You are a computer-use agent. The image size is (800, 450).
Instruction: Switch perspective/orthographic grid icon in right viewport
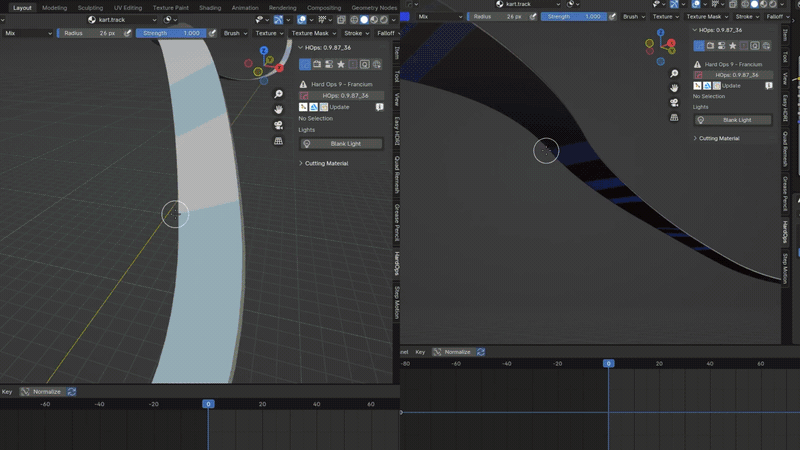(x=674, y=117)
